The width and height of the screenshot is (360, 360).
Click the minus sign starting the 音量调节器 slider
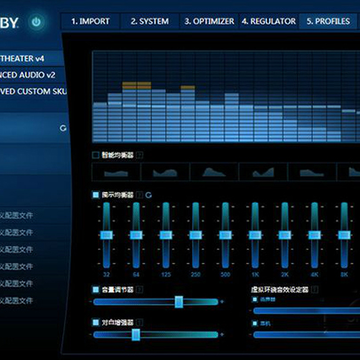point(90,302)
